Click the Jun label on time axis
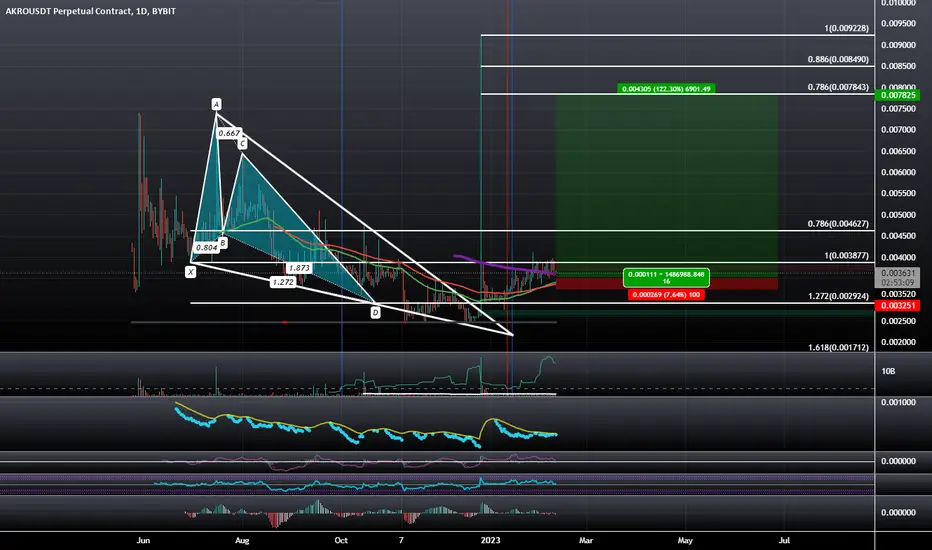 pos(143,540)
